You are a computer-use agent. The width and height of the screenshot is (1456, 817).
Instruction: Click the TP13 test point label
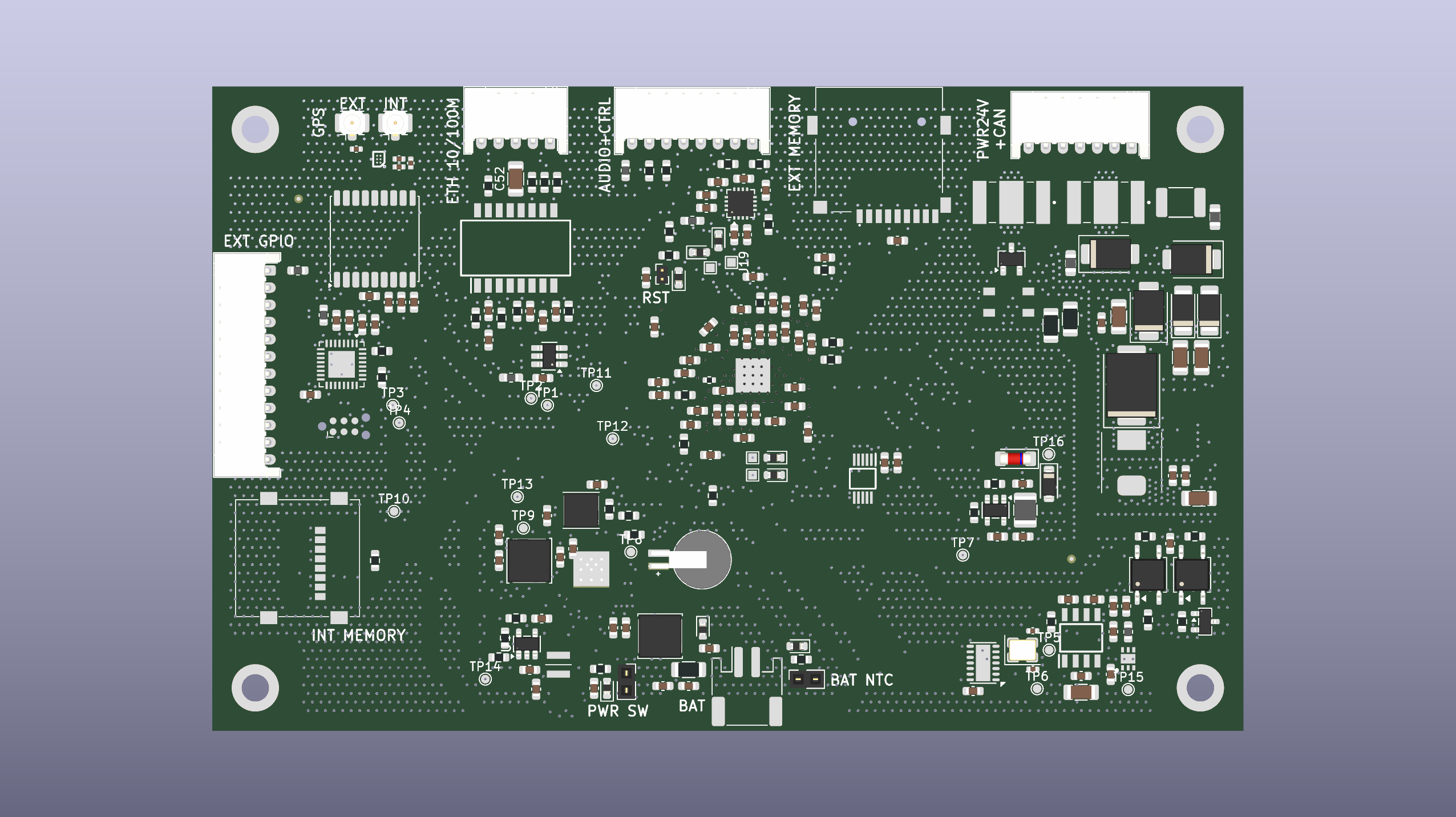pos(517,484)
